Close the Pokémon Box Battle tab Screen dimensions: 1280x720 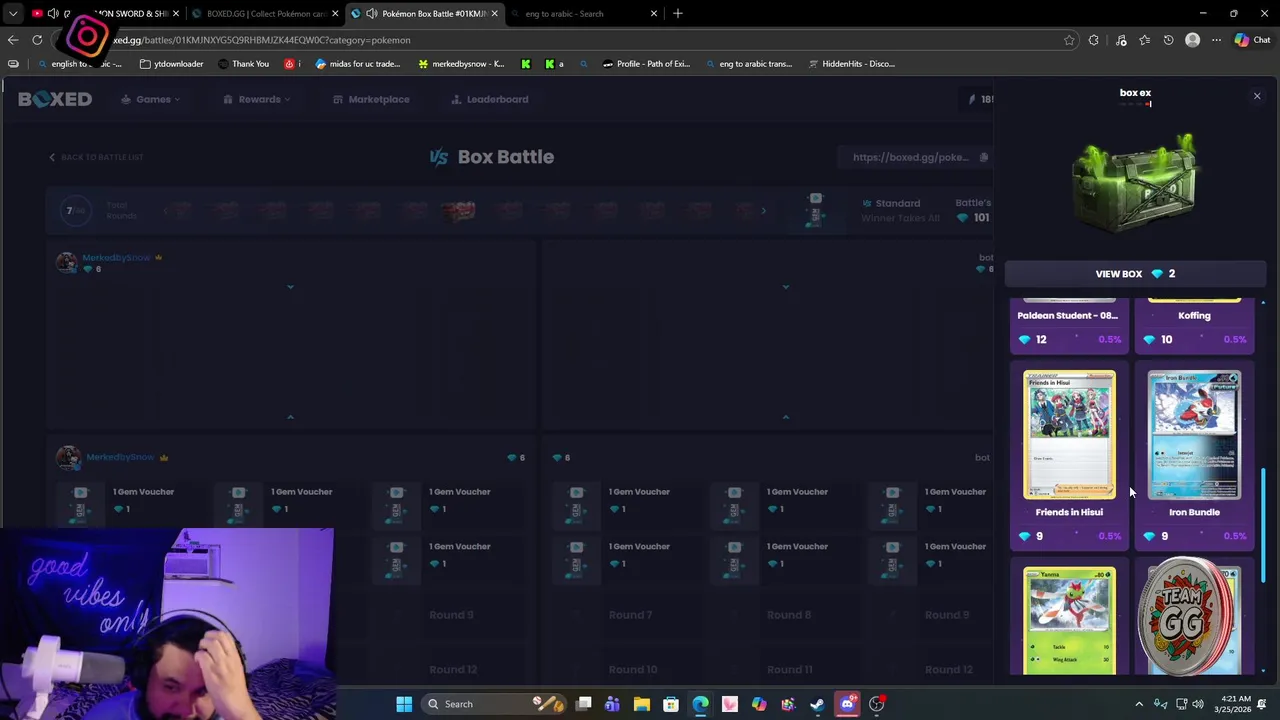[x=494, y=14]
